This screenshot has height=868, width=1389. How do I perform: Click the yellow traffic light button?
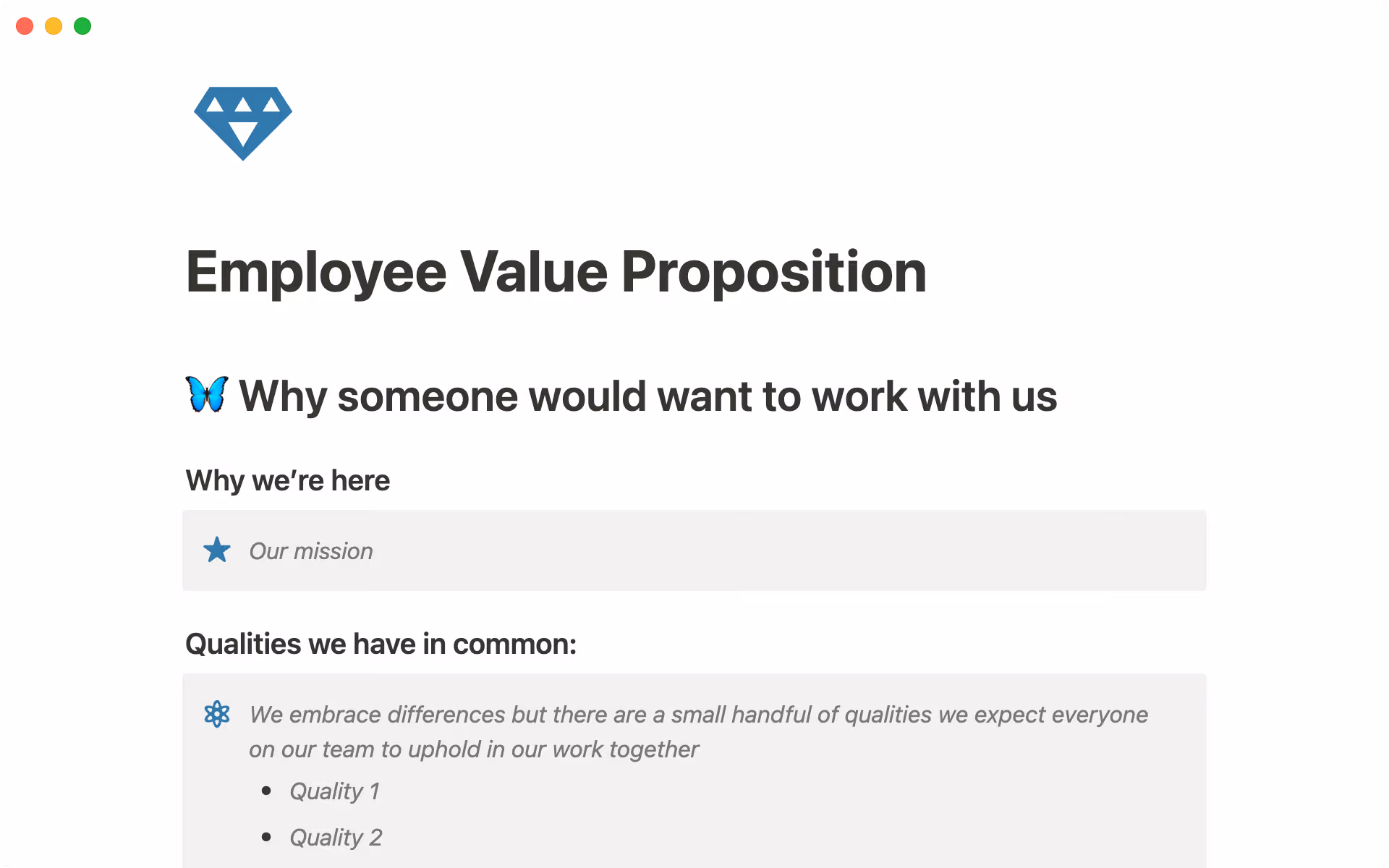[54, 26]
